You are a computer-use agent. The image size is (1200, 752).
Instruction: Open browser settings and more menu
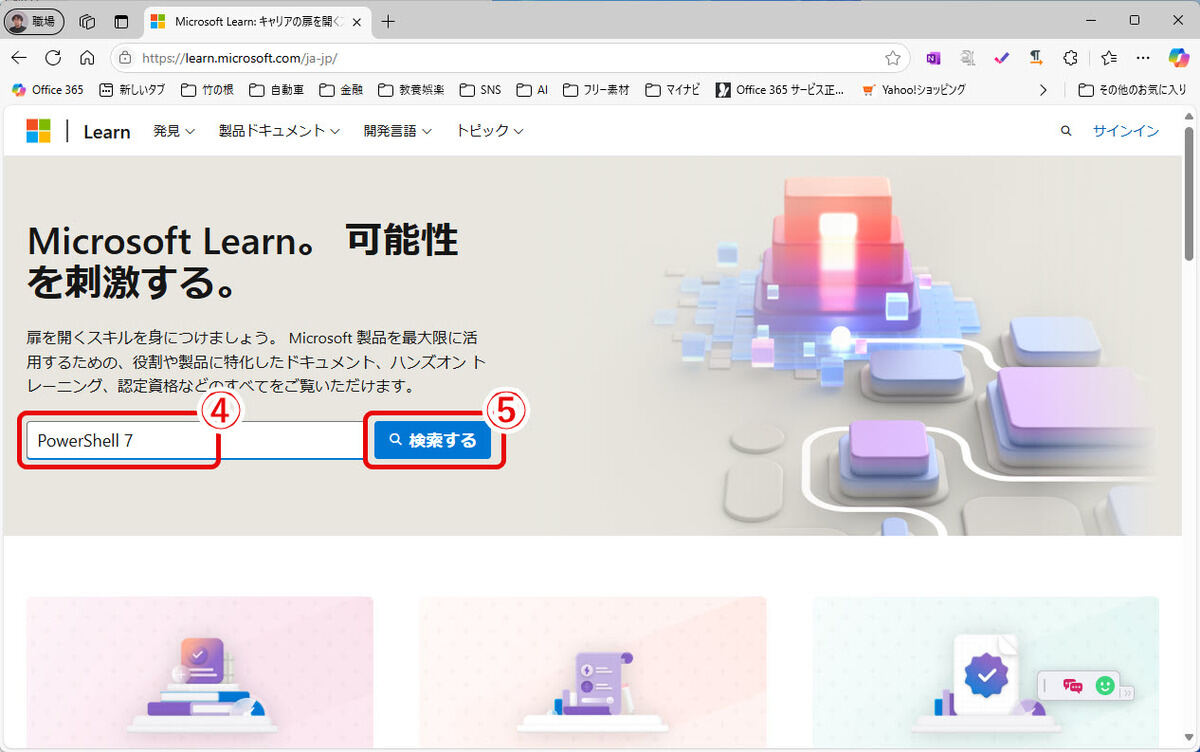(x=1143, y=58)
